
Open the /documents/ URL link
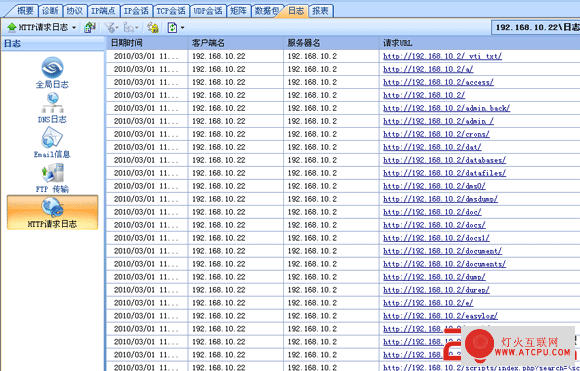coord(445,264)
